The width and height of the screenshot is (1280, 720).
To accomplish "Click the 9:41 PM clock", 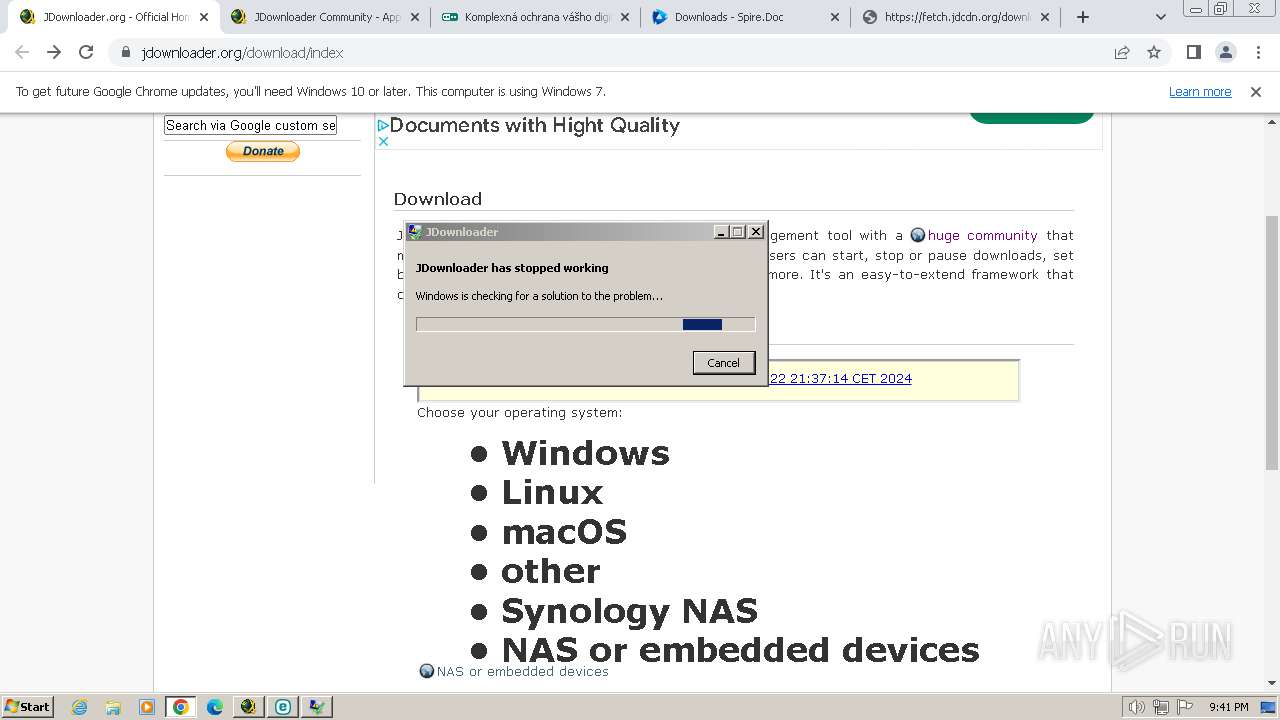I will pos(1229,707).
